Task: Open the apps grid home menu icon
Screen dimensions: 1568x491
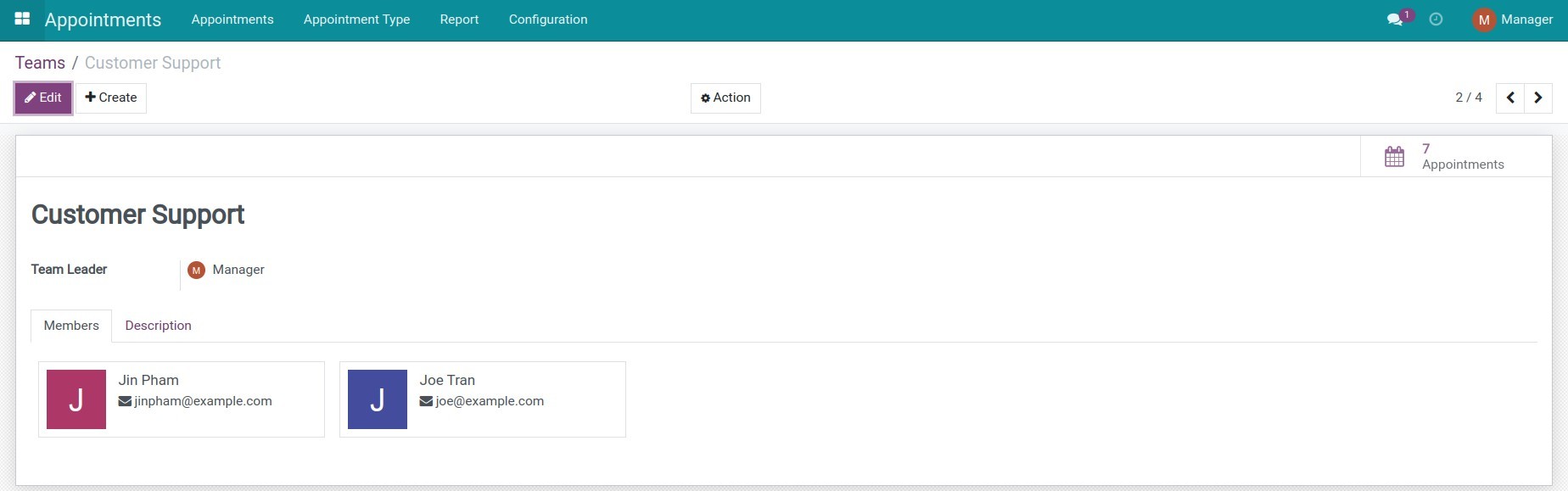Action: click(22, 19)
